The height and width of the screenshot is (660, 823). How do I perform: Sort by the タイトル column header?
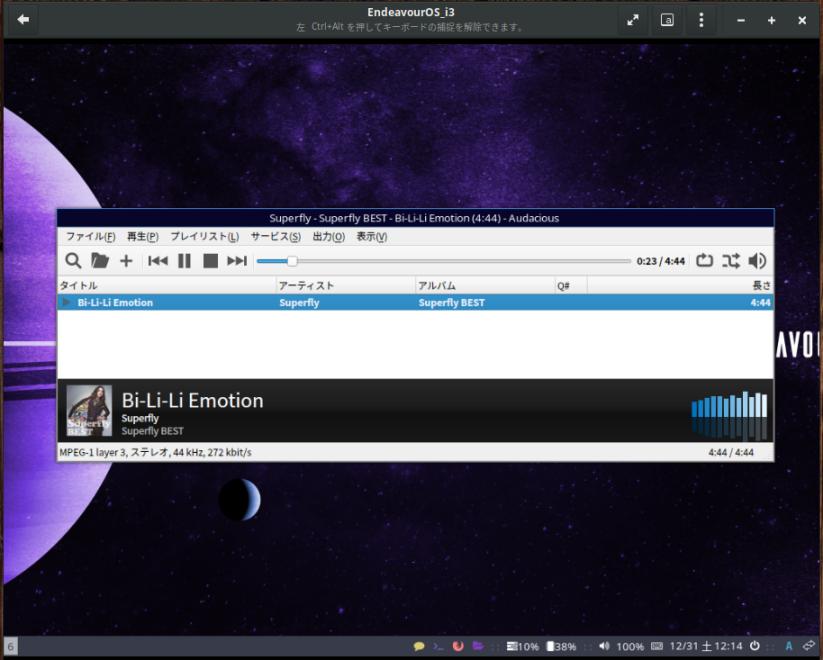[x=167, y=285]
